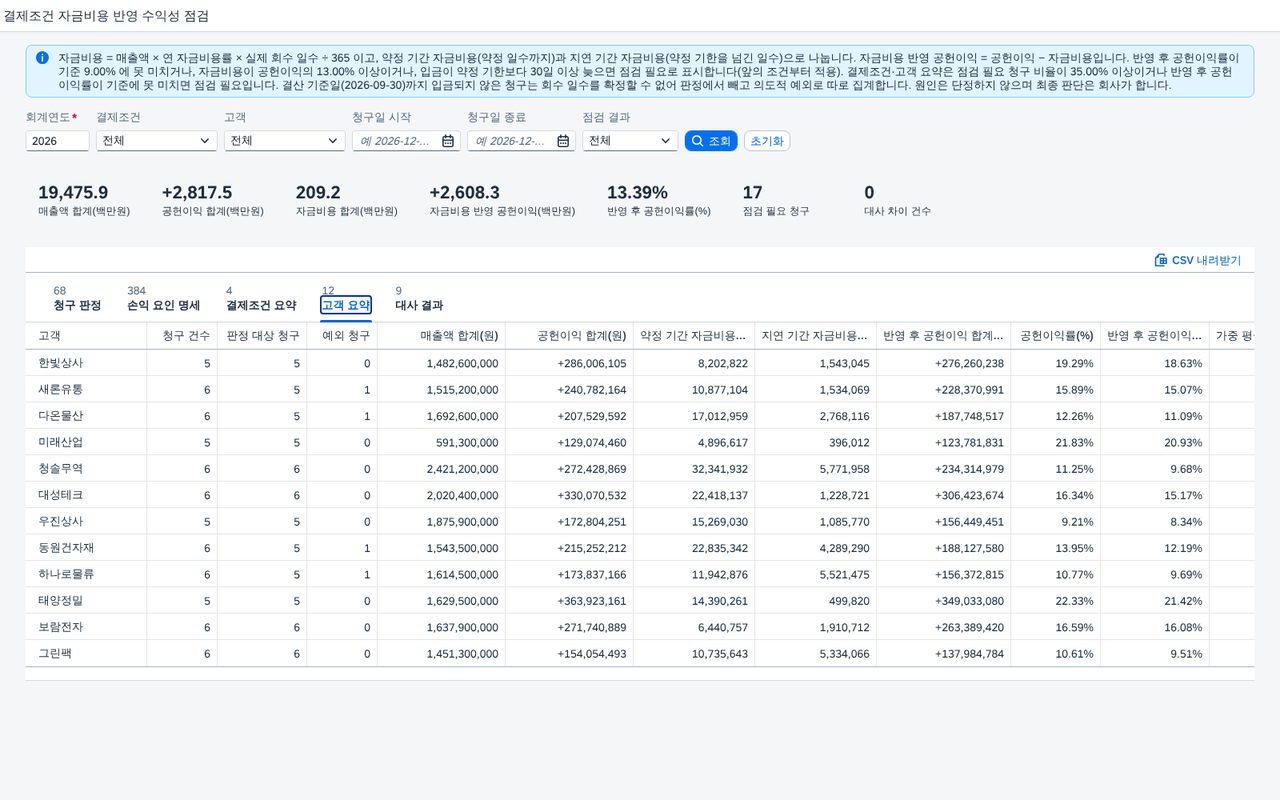Image resolution: width=1280 pixels, height=800 pixels.
Task: Select the 한빛상사 customer row
Action: (640, 363)
